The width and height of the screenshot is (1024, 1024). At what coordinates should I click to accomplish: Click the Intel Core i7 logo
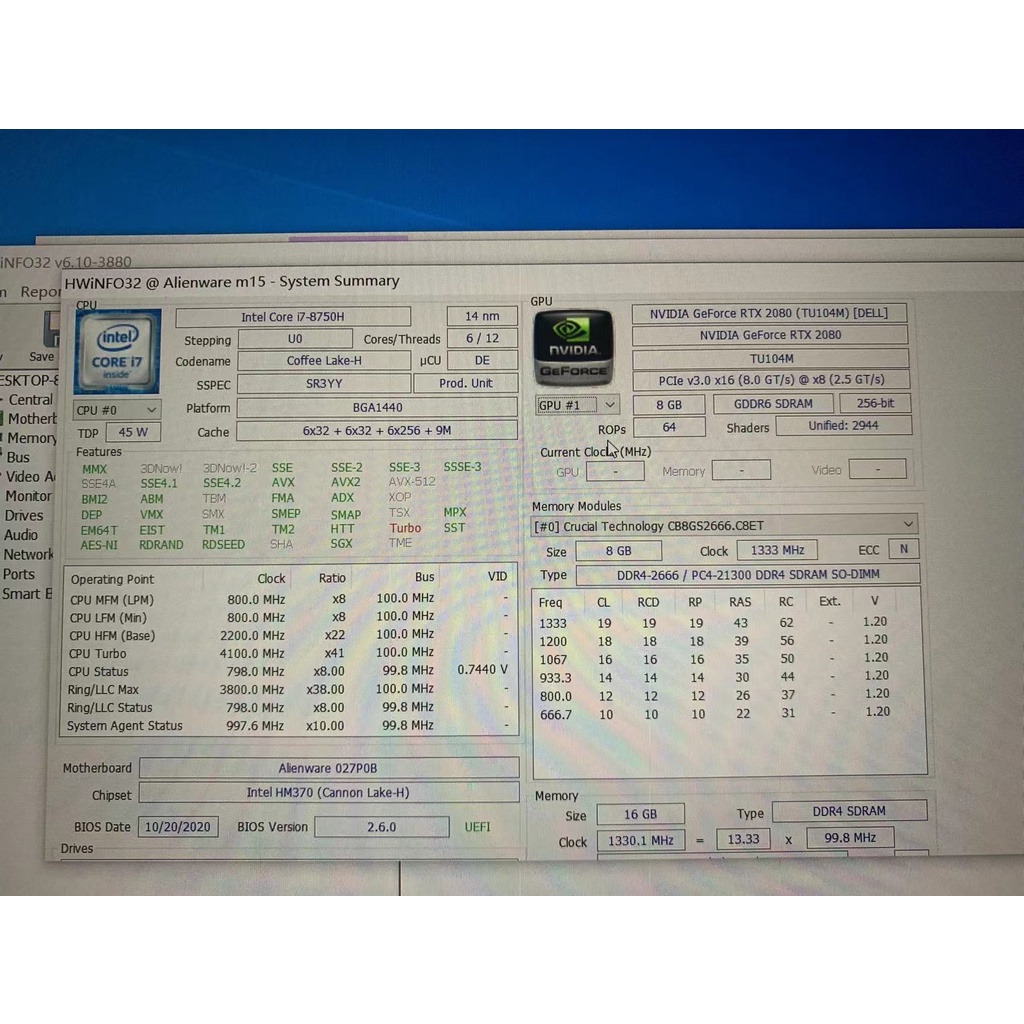(117, 350)
